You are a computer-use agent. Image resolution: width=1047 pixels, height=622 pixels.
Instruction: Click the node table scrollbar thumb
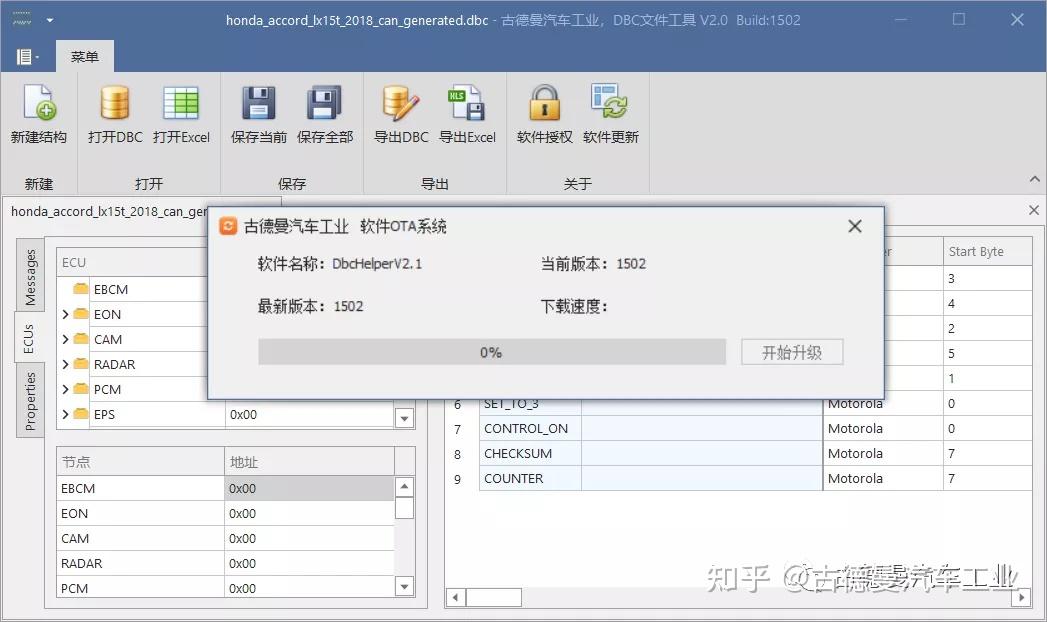(x=404, y=508)
